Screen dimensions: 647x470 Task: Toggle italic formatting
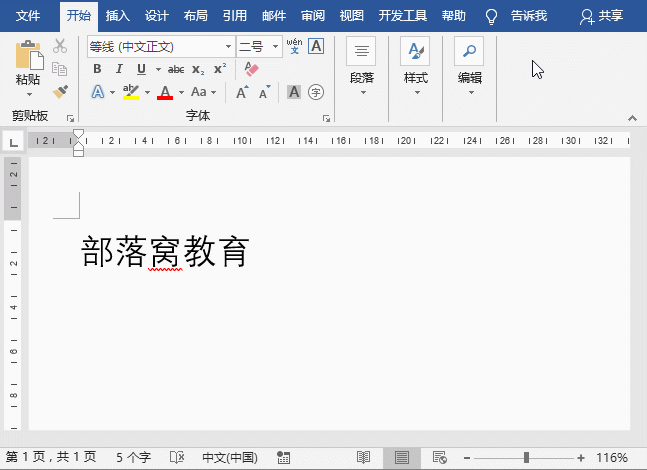click(x=119, y=69)
